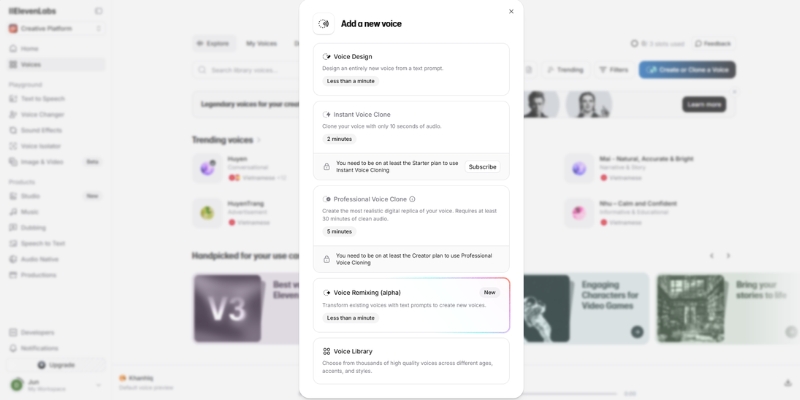This screenshot has width=800, height=400.
Task: Open the Voice Library option
Action: coord(411,361)
